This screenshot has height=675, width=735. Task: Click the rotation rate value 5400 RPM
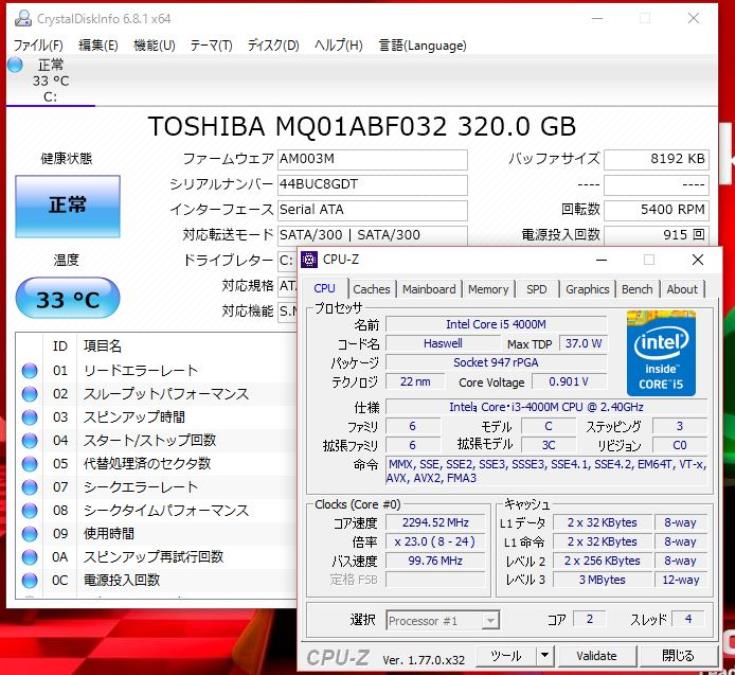point(656,210)
